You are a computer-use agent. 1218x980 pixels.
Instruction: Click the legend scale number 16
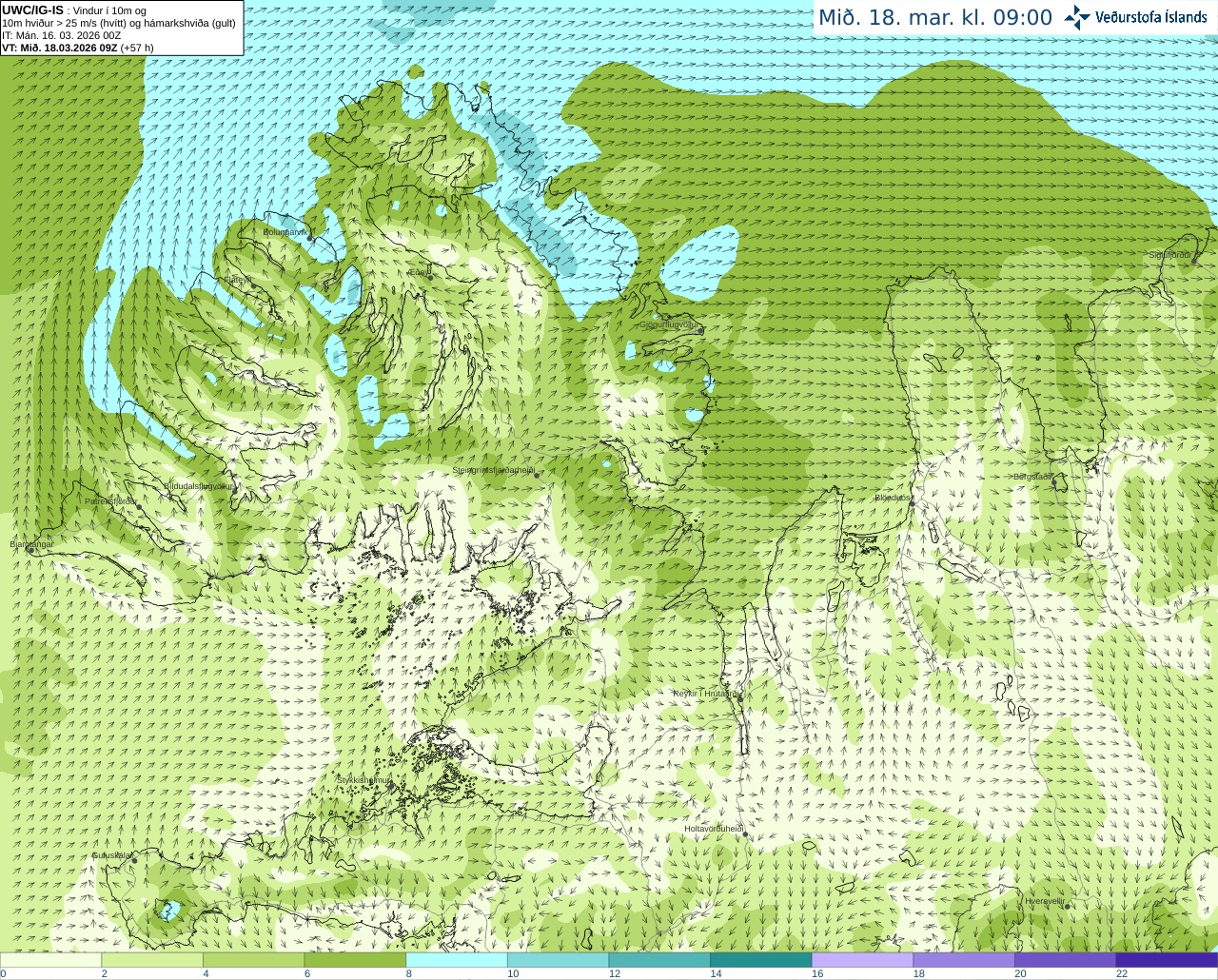point(817,973)
